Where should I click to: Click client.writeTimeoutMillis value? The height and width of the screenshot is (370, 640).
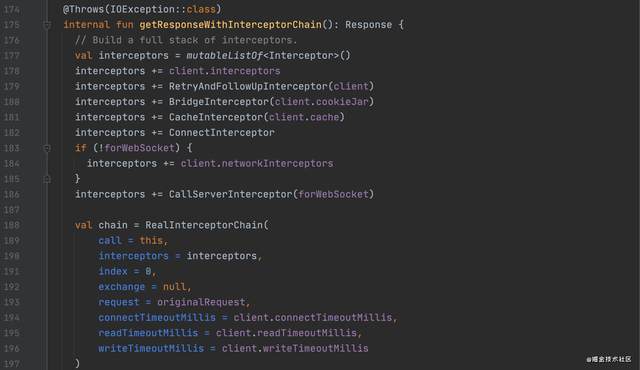coord(295,348)
